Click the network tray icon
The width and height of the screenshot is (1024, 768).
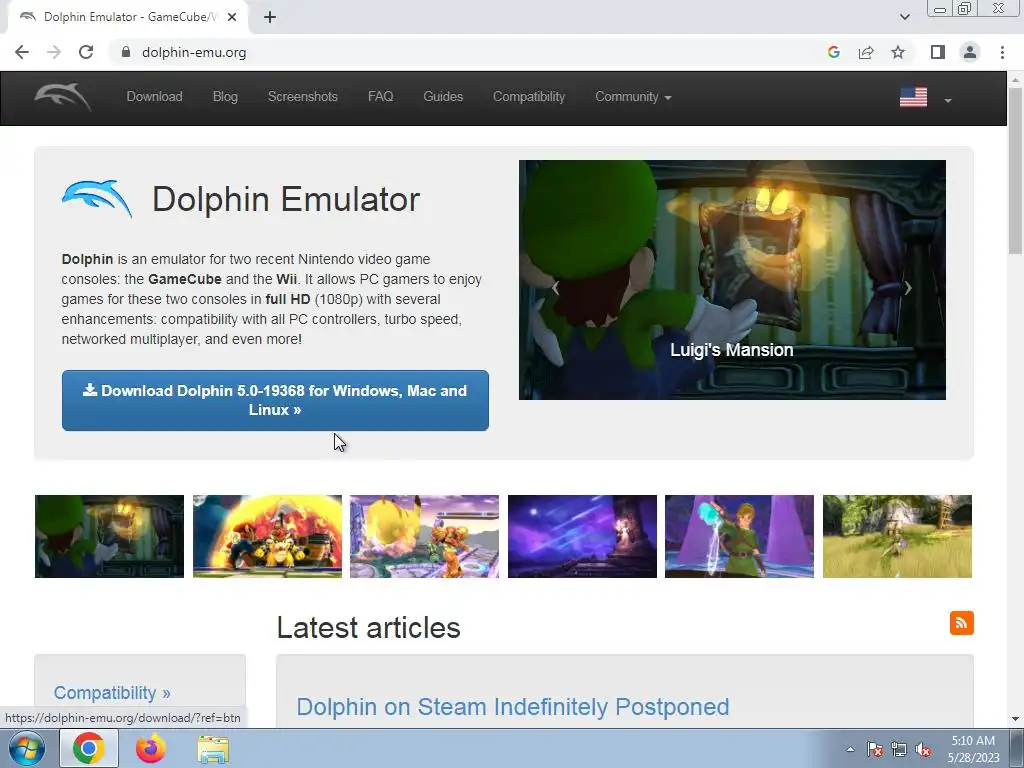click(899, 750)
